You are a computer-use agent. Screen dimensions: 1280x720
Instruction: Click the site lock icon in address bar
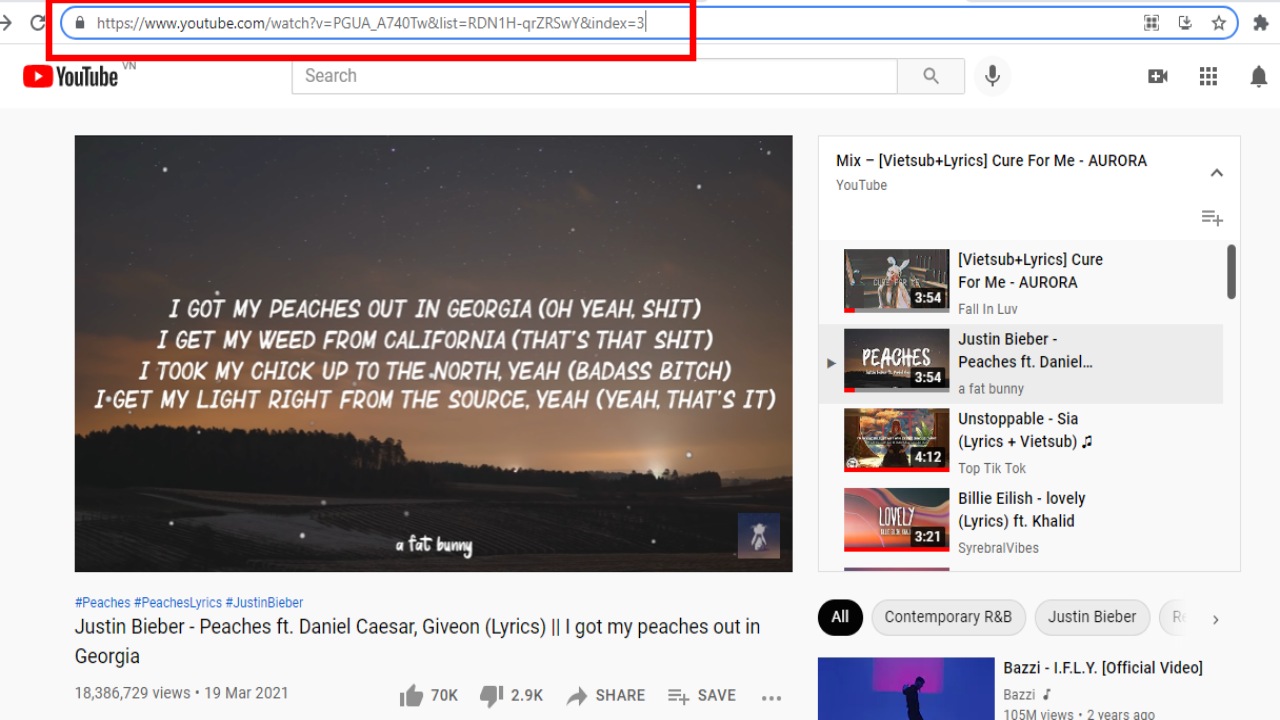[81, 22]
